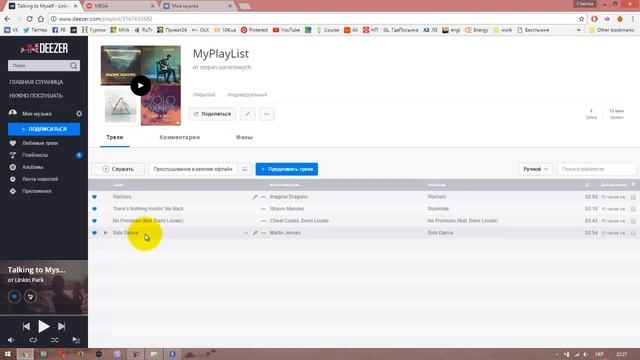Screen dimensions: 640x360
Task: Play MyPlayList from the cover play button
Action: point(140,85)
